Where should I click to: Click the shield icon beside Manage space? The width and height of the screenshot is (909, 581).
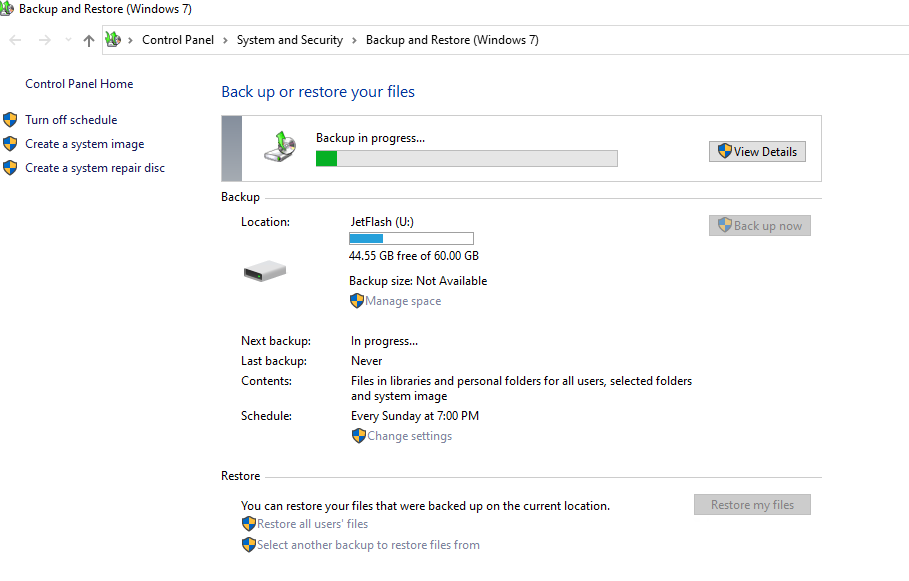(x=357, y=301)
